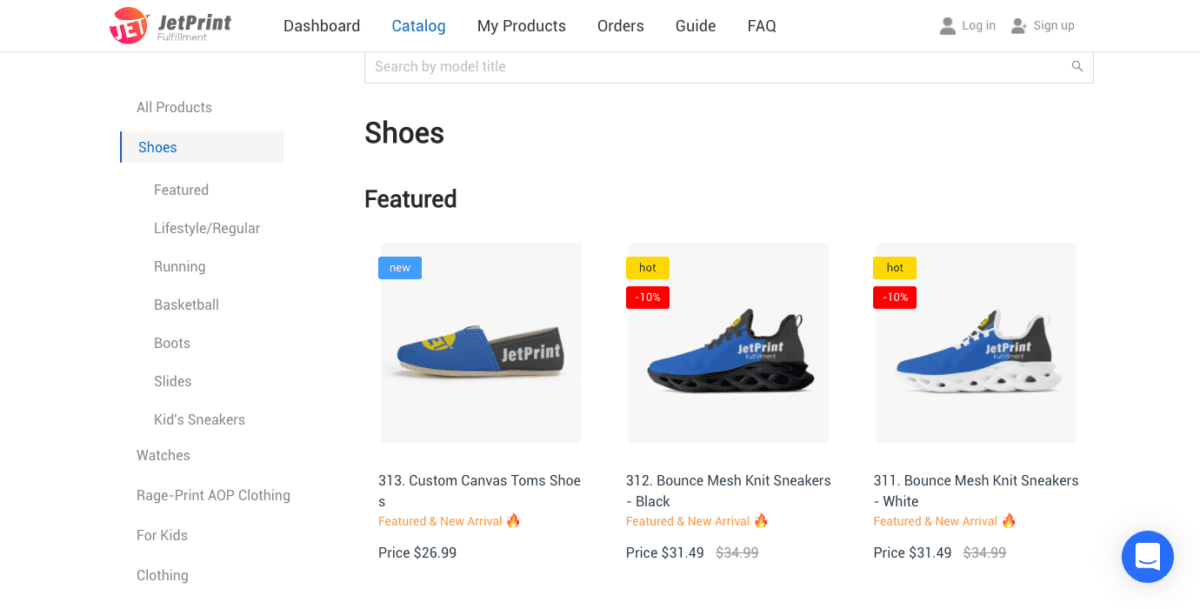Show Kid's Sneakers subcategory
The height and width of the screenshot is (609, 1200).
click(x=199, y=420)
